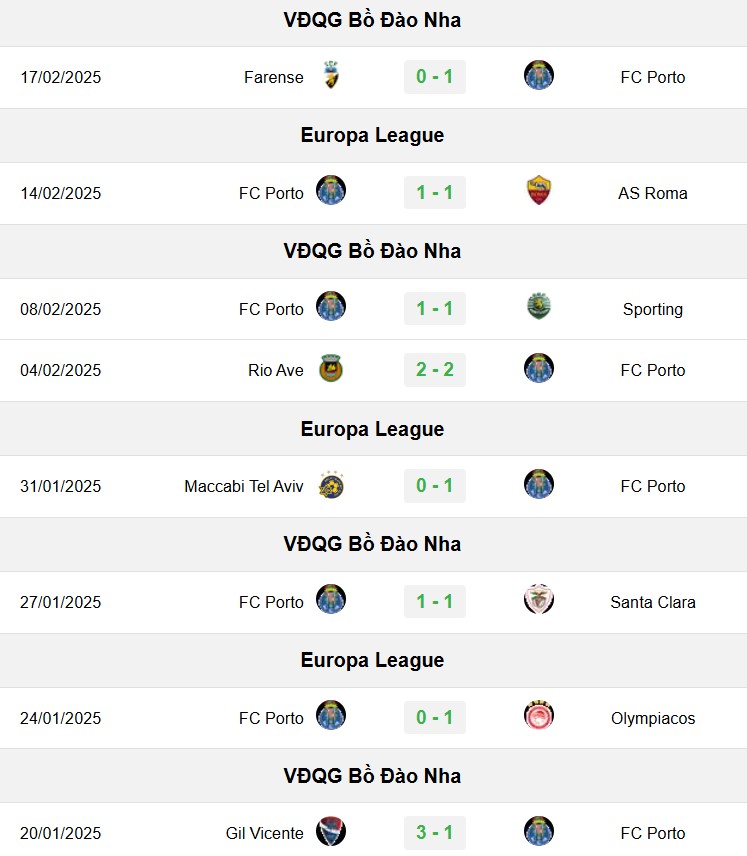Open the 3 - 1 Gil Vicente score

pos(435,833)
